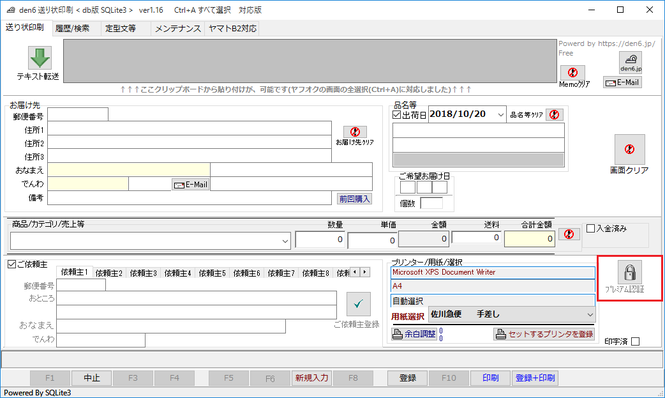Click the 個数 input field

pos(431,203)
